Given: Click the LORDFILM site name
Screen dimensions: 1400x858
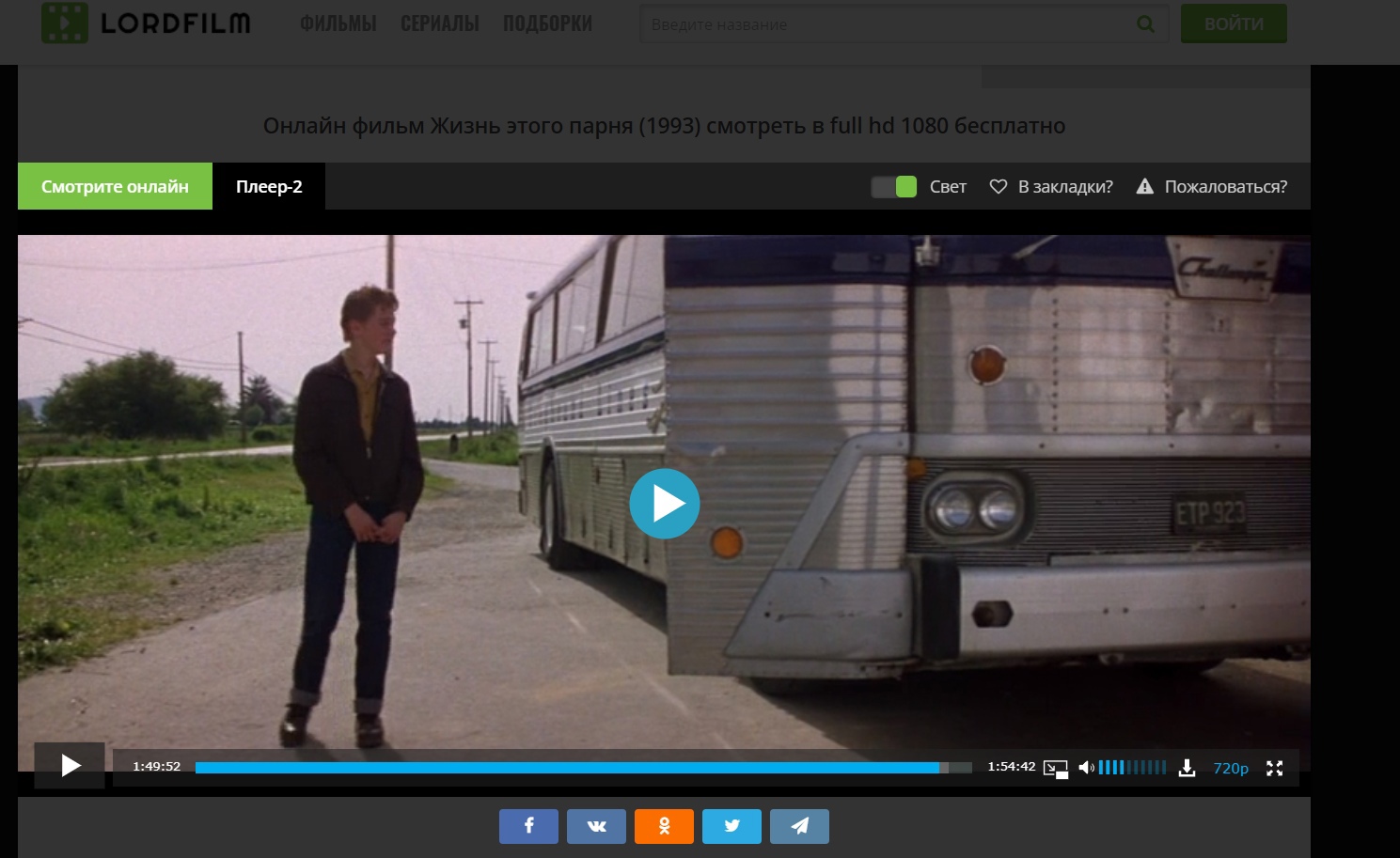Looking at the screenshot, I should point(176,23).
